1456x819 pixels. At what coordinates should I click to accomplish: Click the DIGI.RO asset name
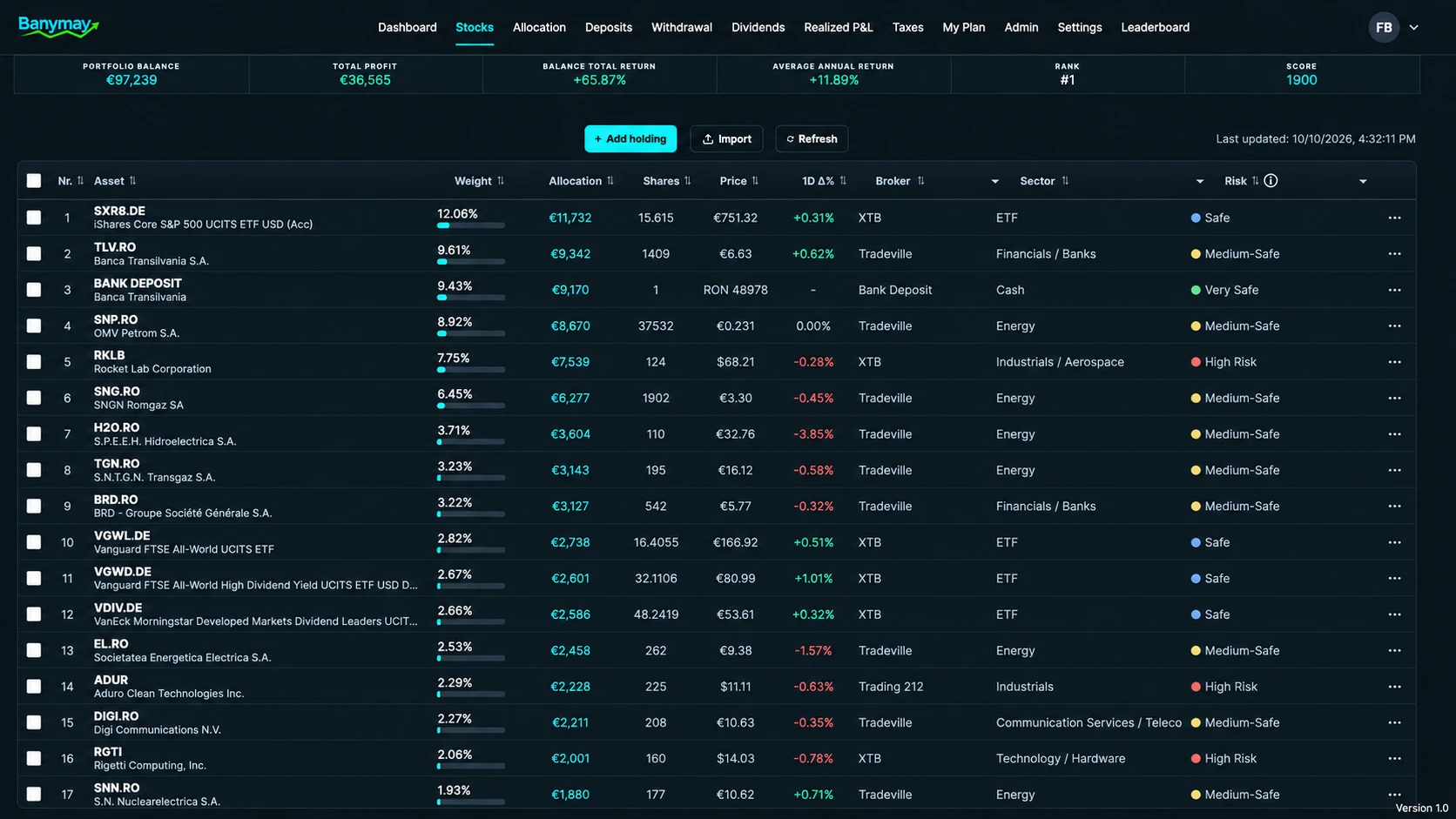tap(116, 716)
